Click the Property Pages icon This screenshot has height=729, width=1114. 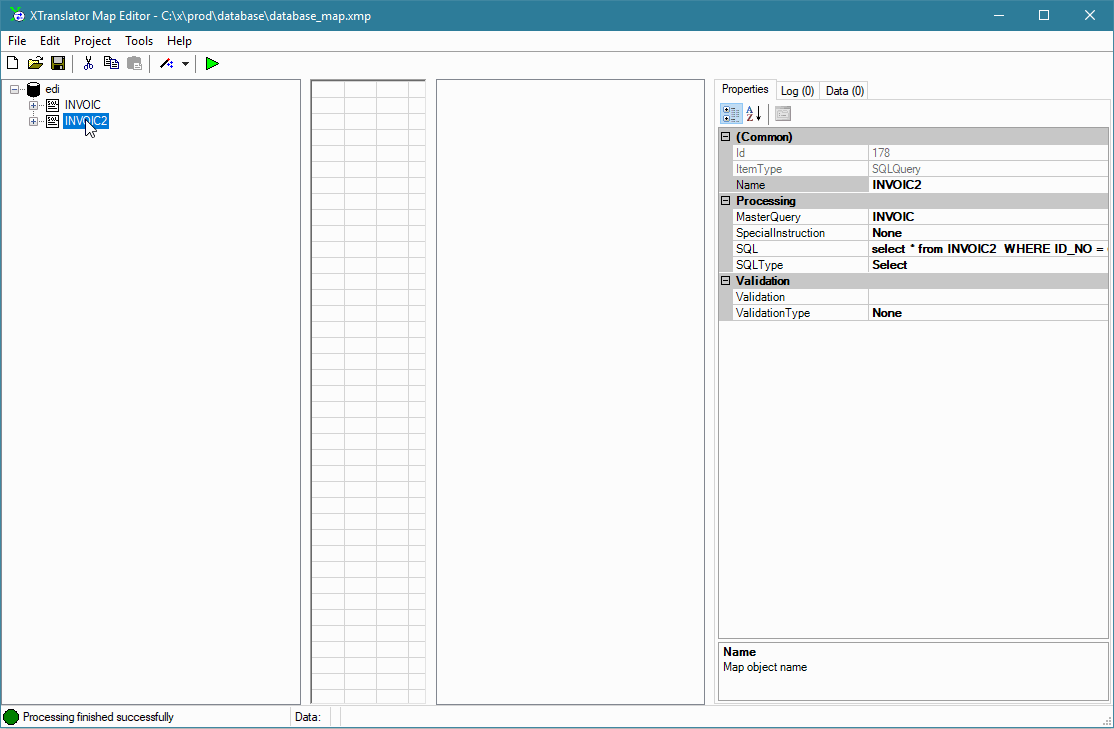click(x=783, y=114)
